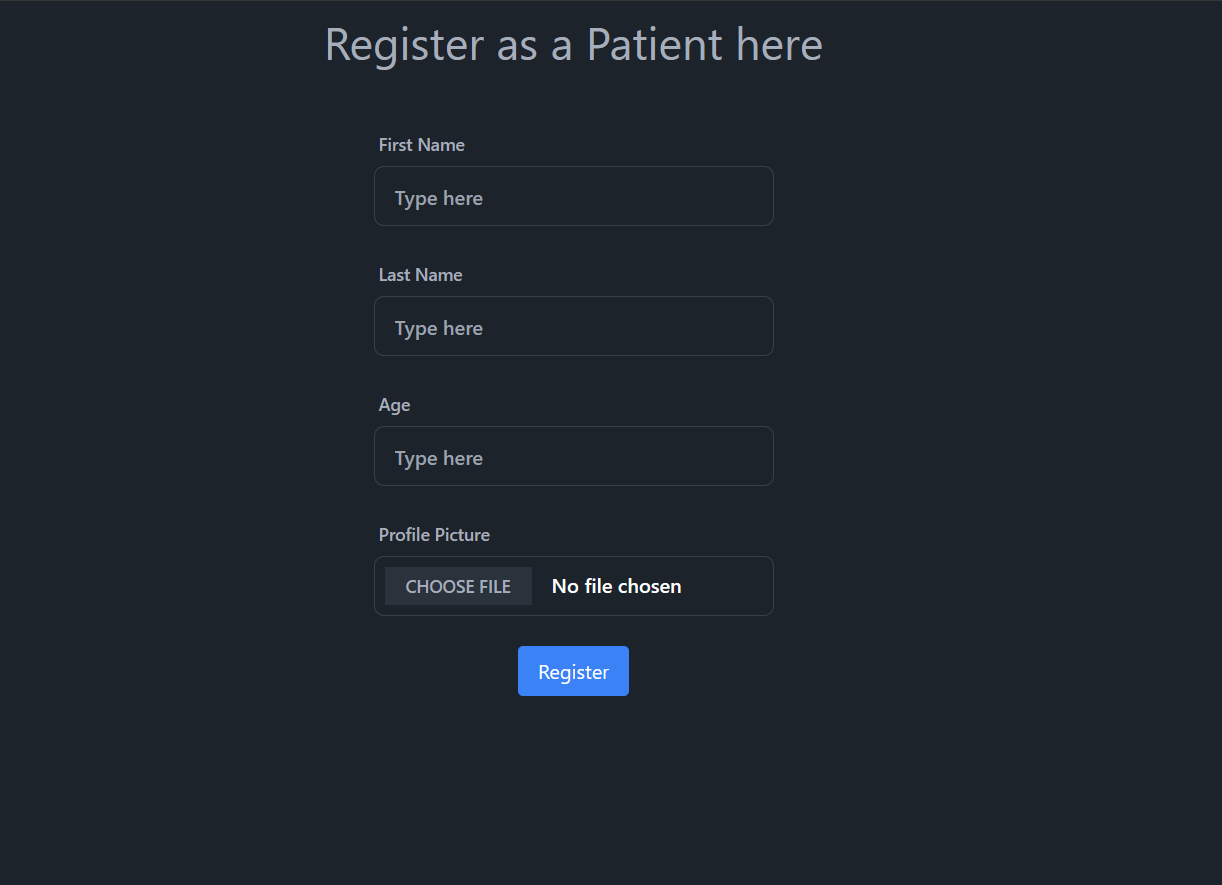The width and height of the screenshot is (1222, 885).
Task: Click the word "Register" in the page heading
Action: point(404,45)
